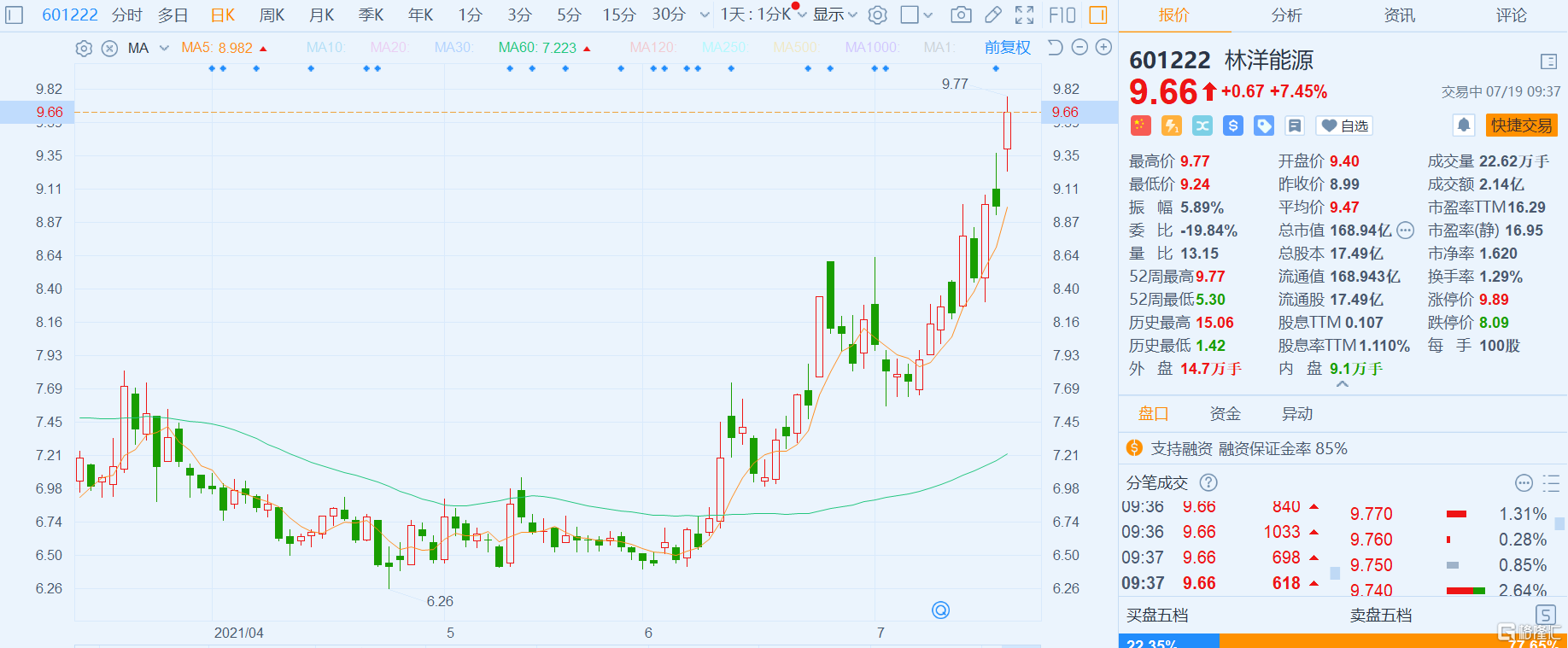Expand the more timeframes chevron after 30分
Viewport: 1568px width, 648px height.
coord(705,15)
